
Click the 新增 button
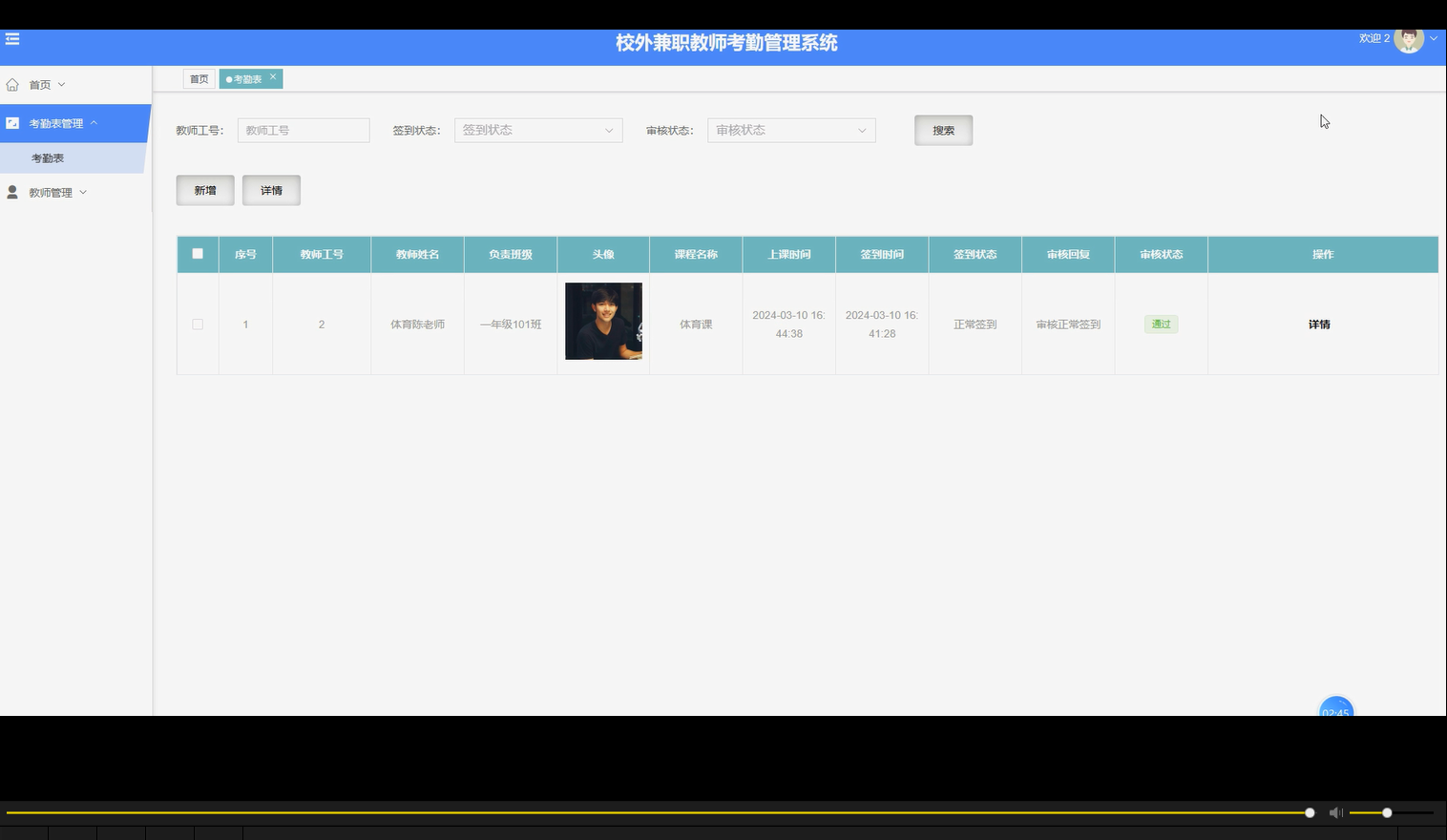205,191
